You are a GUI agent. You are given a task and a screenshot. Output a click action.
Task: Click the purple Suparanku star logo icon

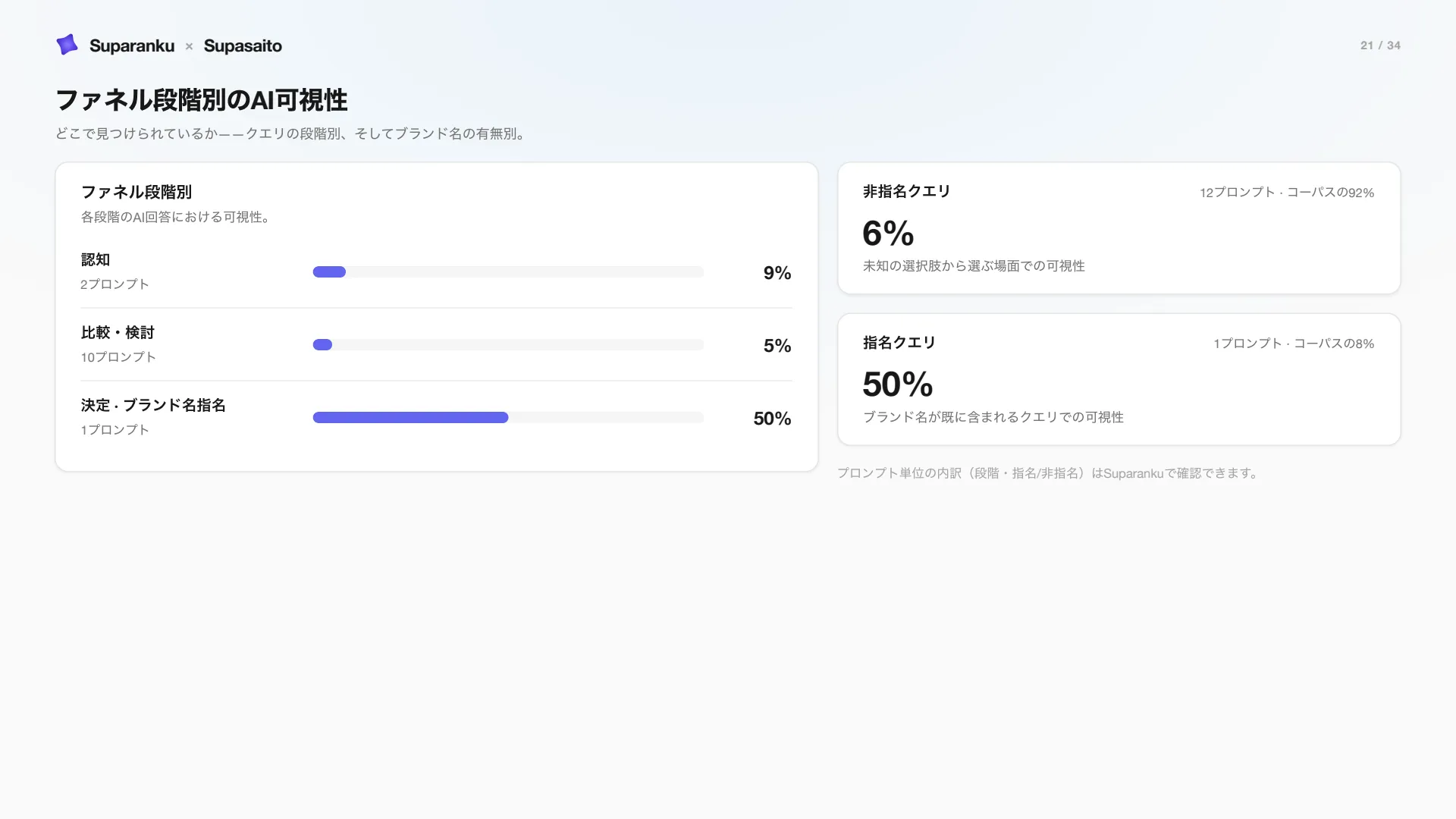(x=67, y=45)
